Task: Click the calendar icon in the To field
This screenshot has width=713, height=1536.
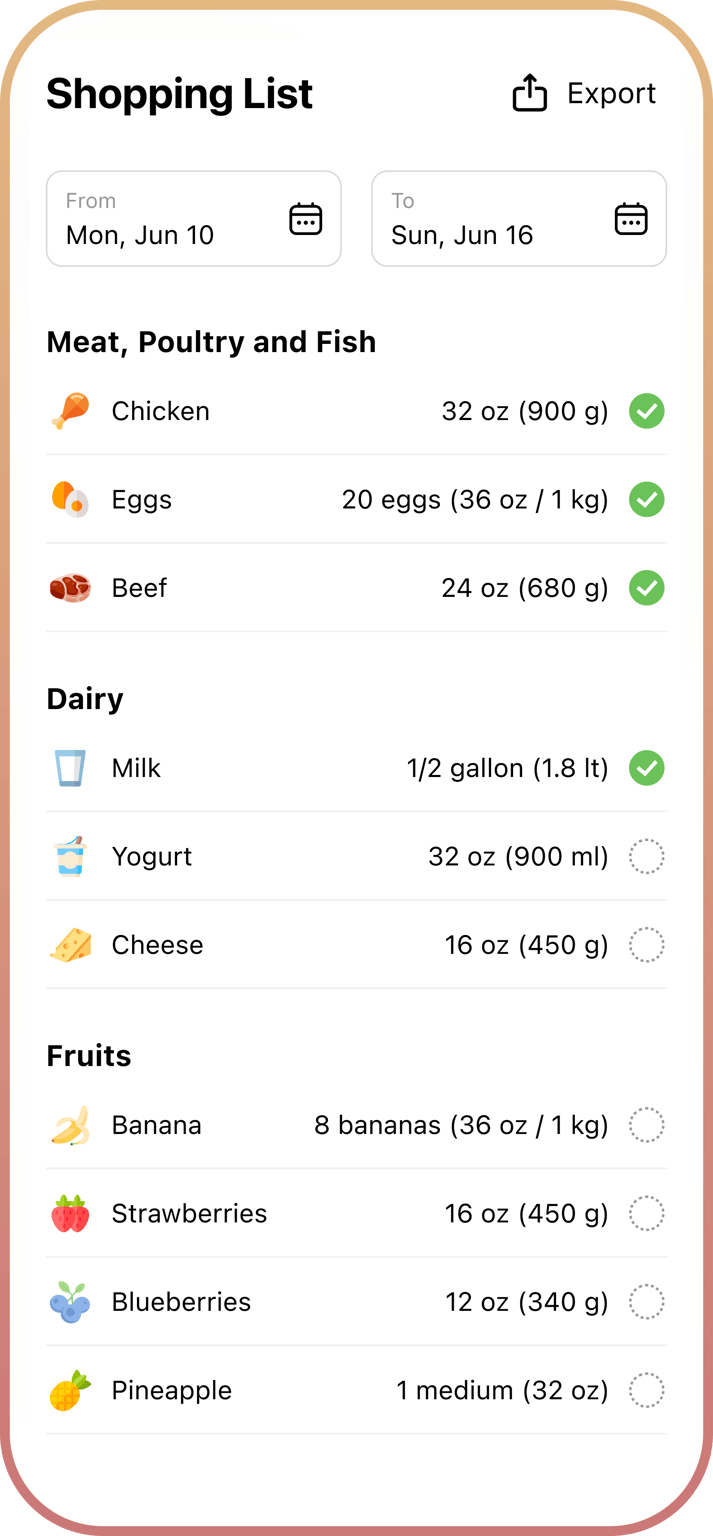Action: (x=631, y=218)
